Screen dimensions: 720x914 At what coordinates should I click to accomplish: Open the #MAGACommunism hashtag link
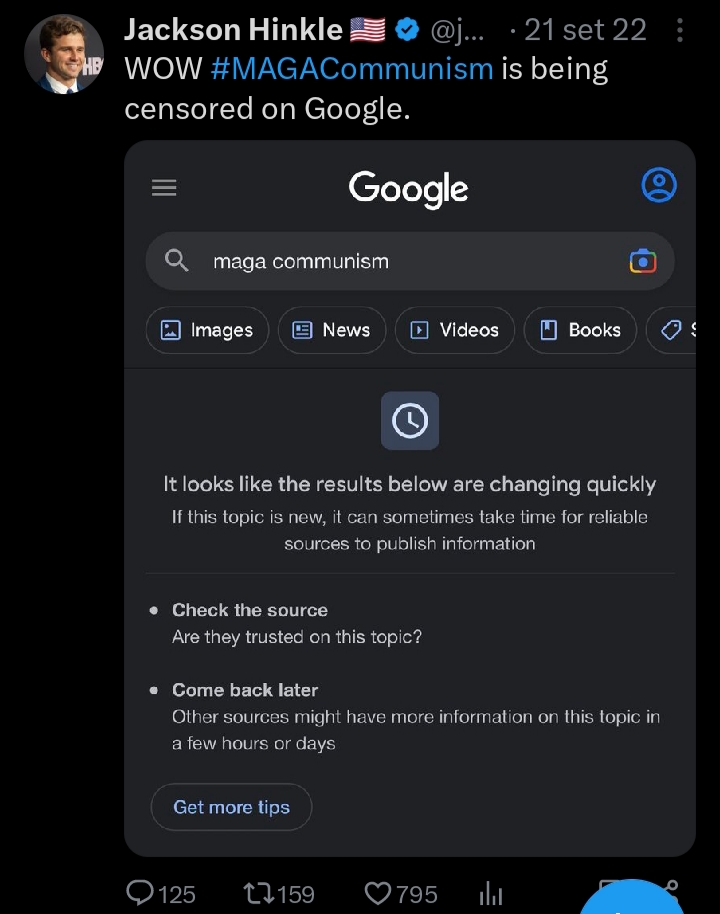[x=352, y=69]
